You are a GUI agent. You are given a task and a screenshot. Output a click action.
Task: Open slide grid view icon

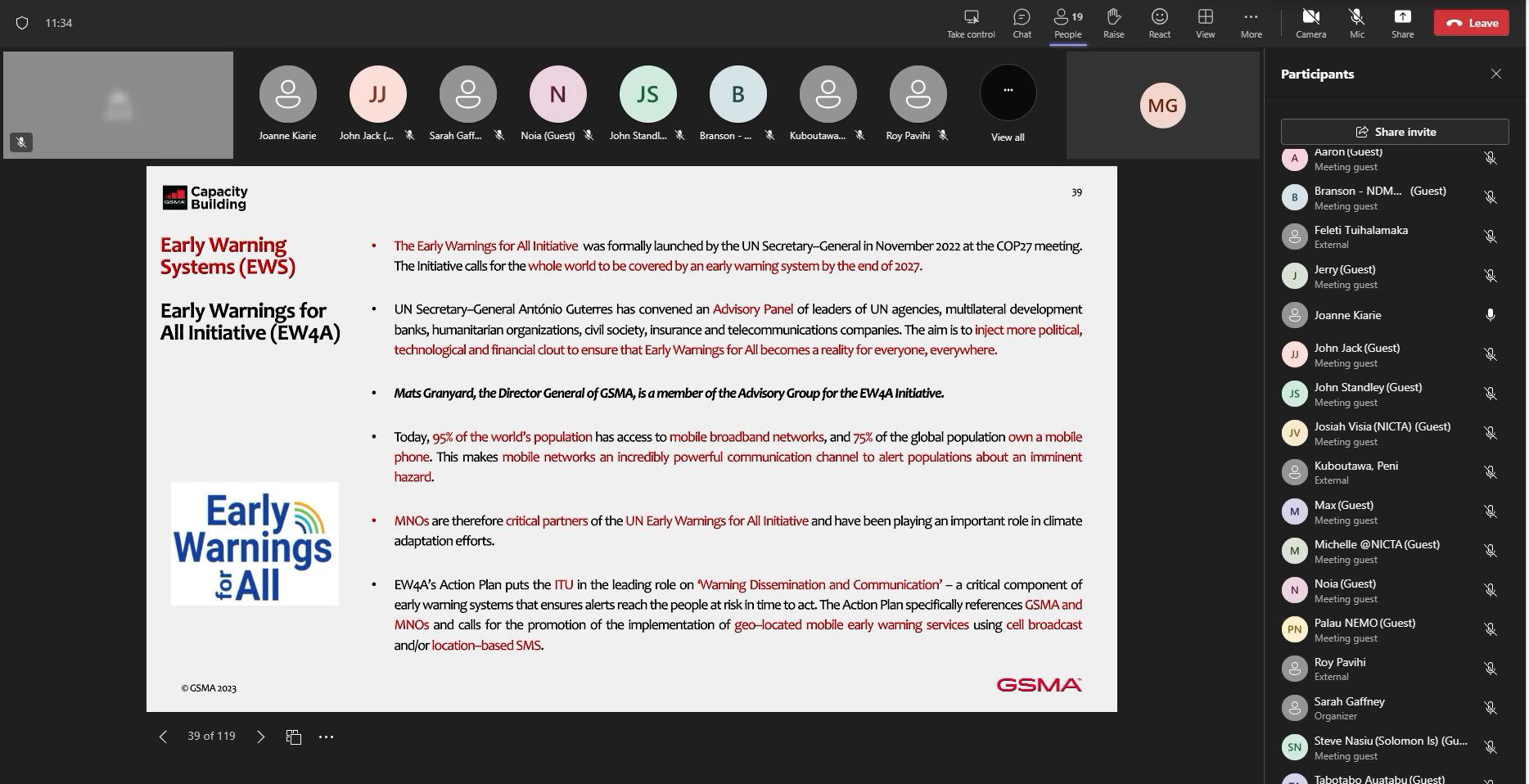pyautogui.click(x=294, y=737)
